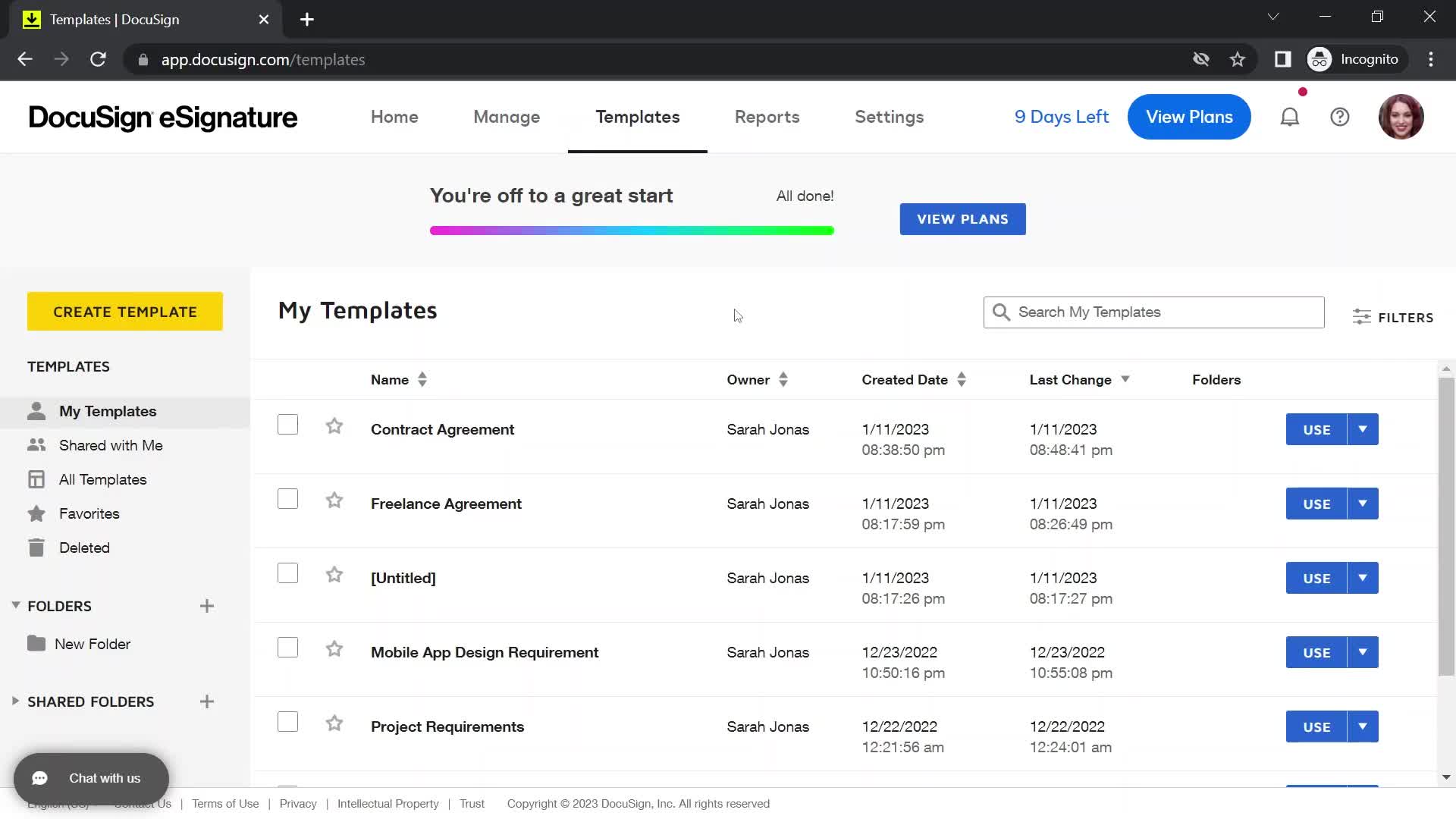Select the Freelance Agreement checkbox
Screen dimensions: 1456x819
pyautogui.click(x=287, y=499)
